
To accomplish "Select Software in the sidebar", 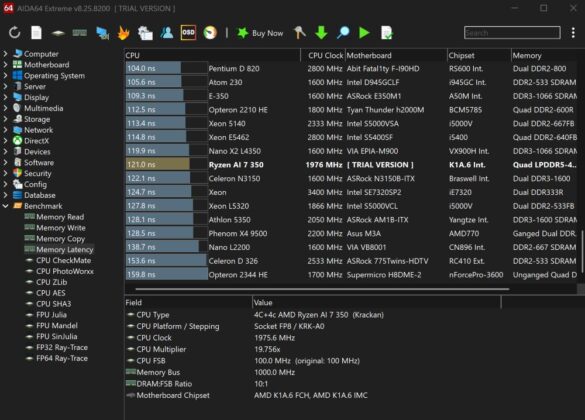I will pyautogui.click(x=39, y=162).
